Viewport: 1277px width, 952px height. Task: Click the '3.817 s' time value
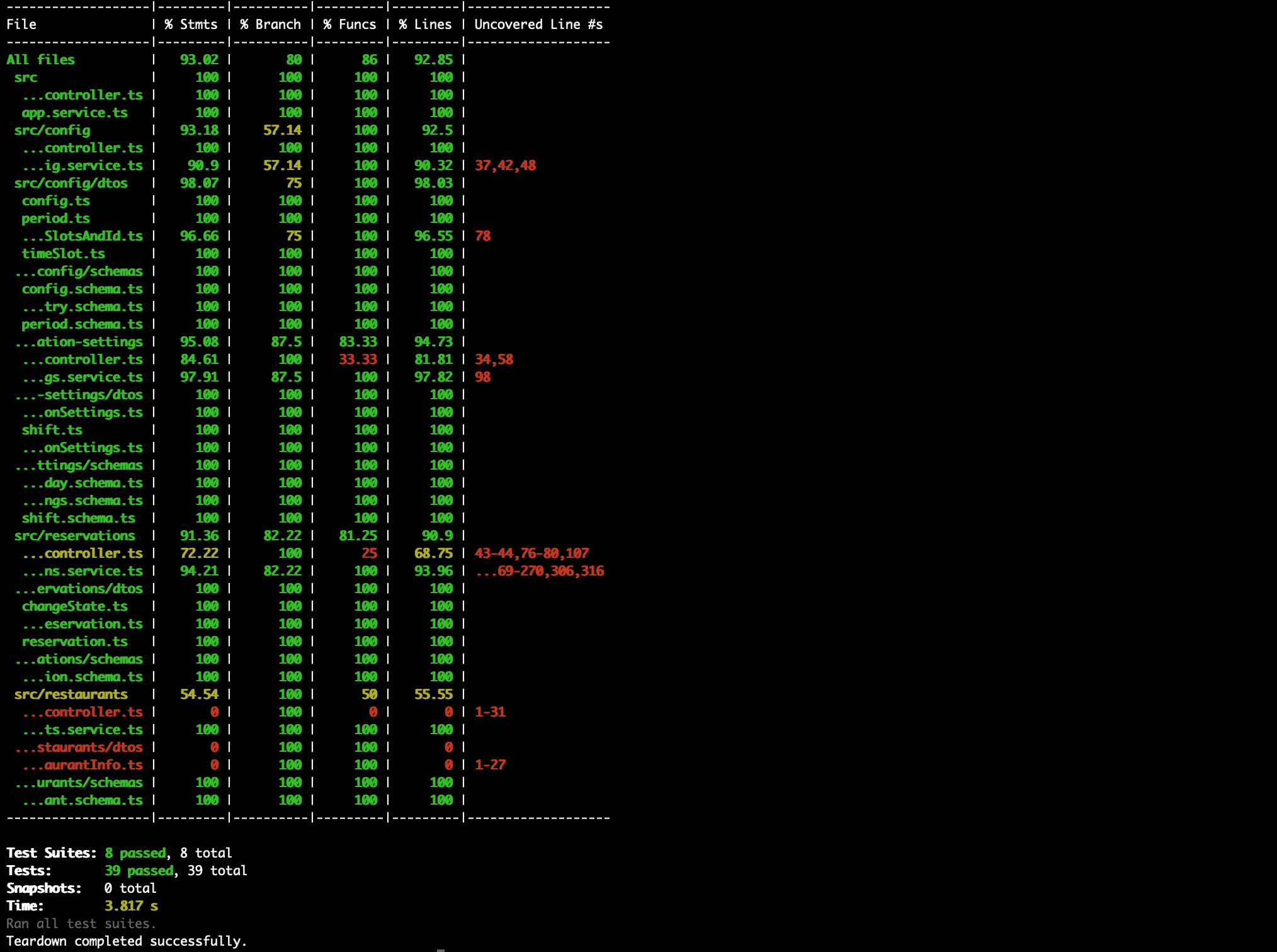pos(131,906)
